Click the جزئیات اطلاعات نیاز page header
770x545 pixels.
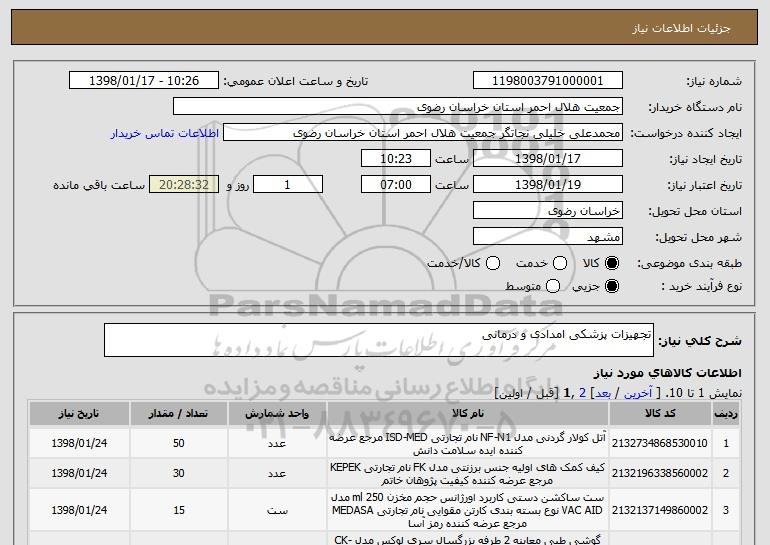pyautogui.click(x=681, y=28)
